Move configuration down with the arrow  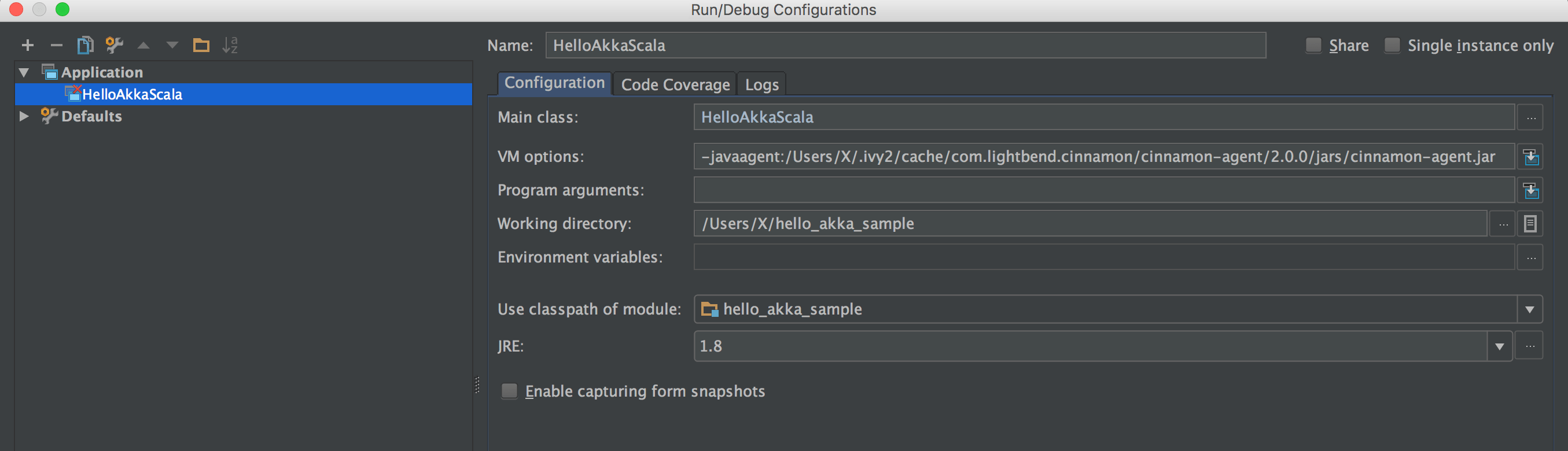click(172, 45)
